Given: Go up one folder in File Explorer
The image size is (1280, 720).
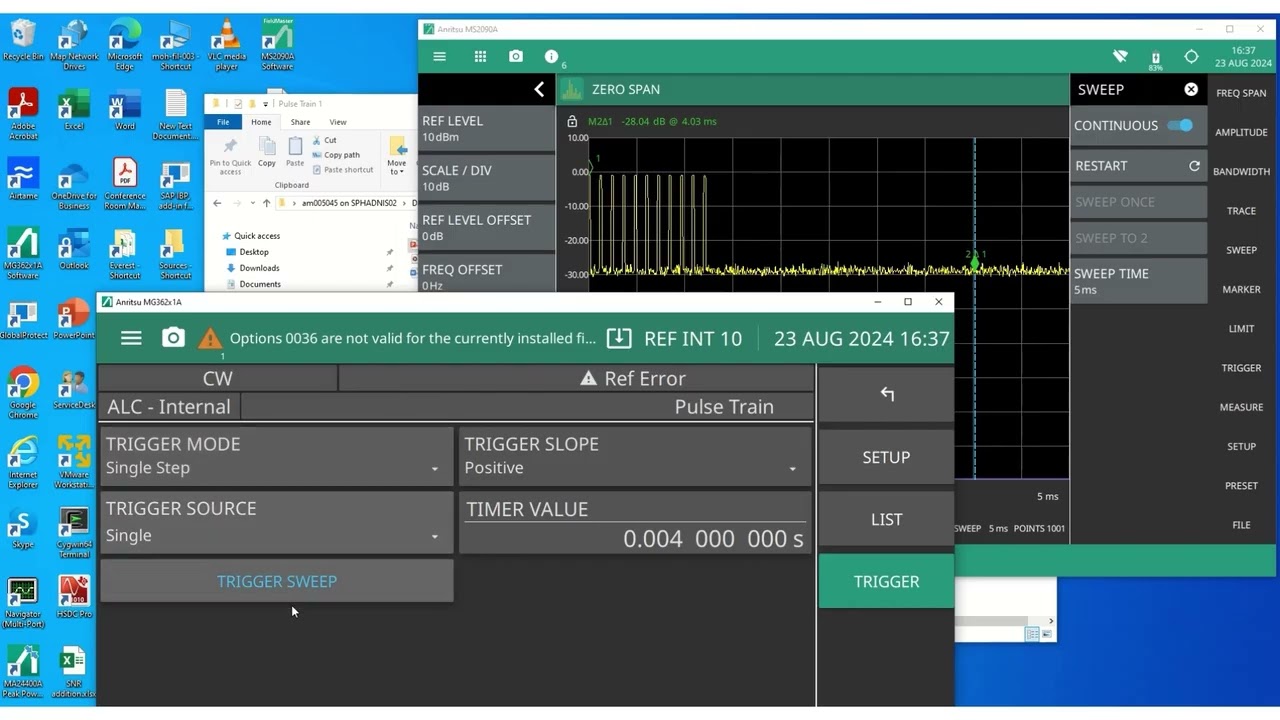Looking at the screenshot, I should click(266, 203).
